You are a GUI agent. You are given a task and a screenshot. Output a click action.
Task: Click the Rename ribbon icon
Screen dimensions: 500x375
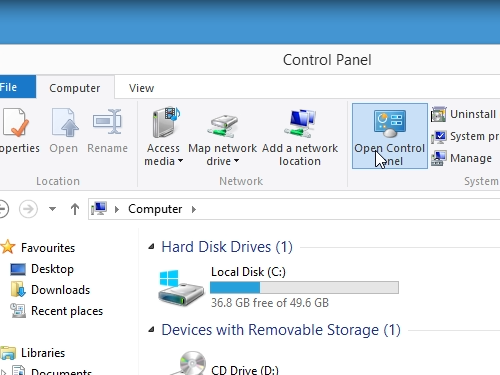107,121
